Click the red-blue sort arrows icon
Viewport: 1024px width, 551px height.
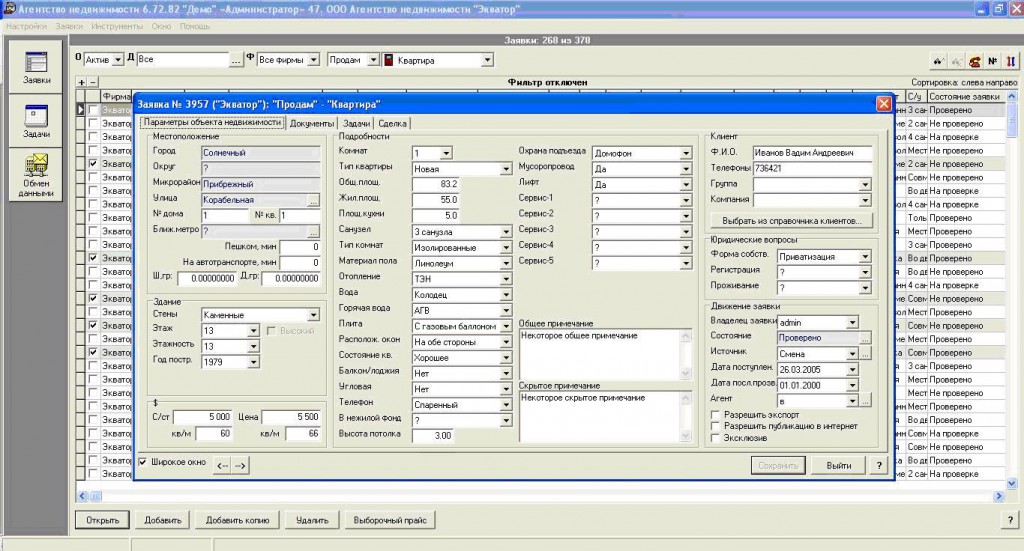[1009, 60]
